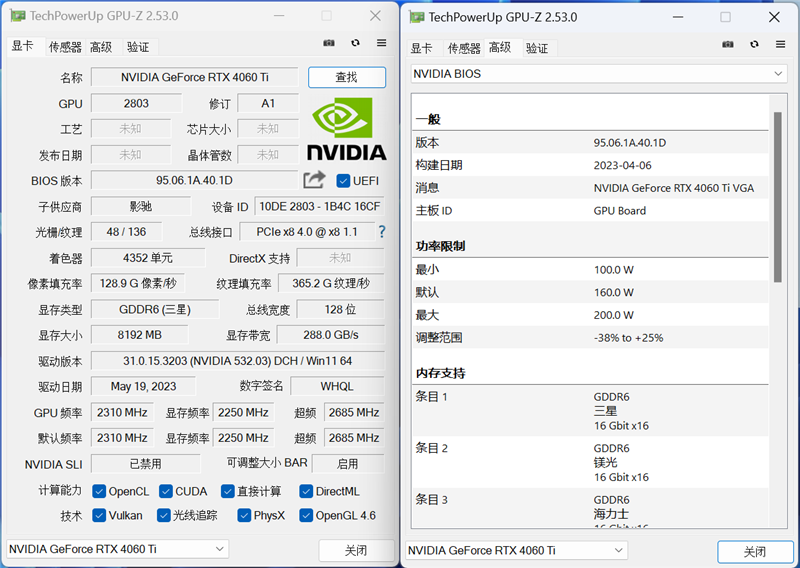The image size is (800, 568).
Task: Click the 128 位 bus width field
Action: point(341,310)
